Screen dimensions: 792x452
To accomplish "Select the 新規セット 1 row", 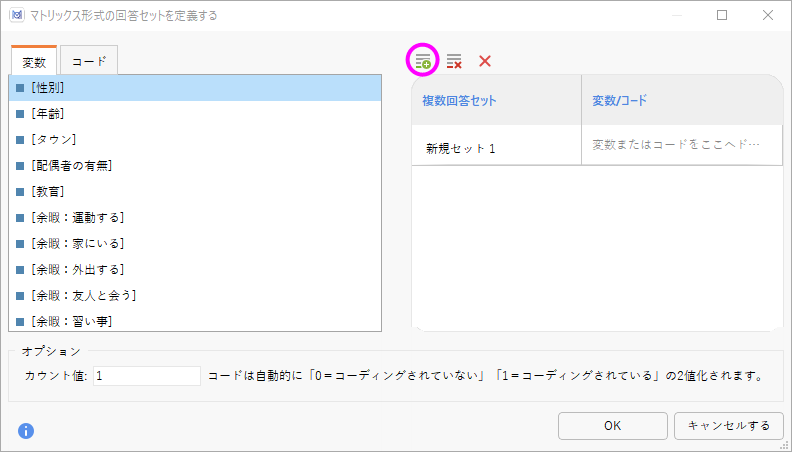I will [x=597, y=145].
